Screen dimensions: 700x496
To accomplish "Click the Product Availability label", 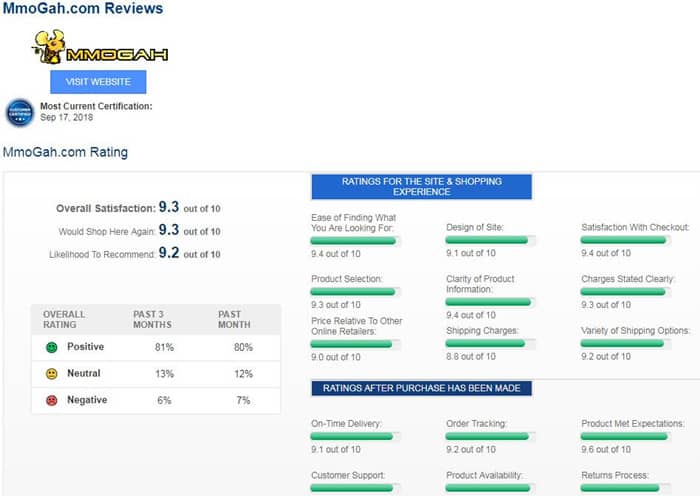I will pyautogui.click(x=484, y=475).
